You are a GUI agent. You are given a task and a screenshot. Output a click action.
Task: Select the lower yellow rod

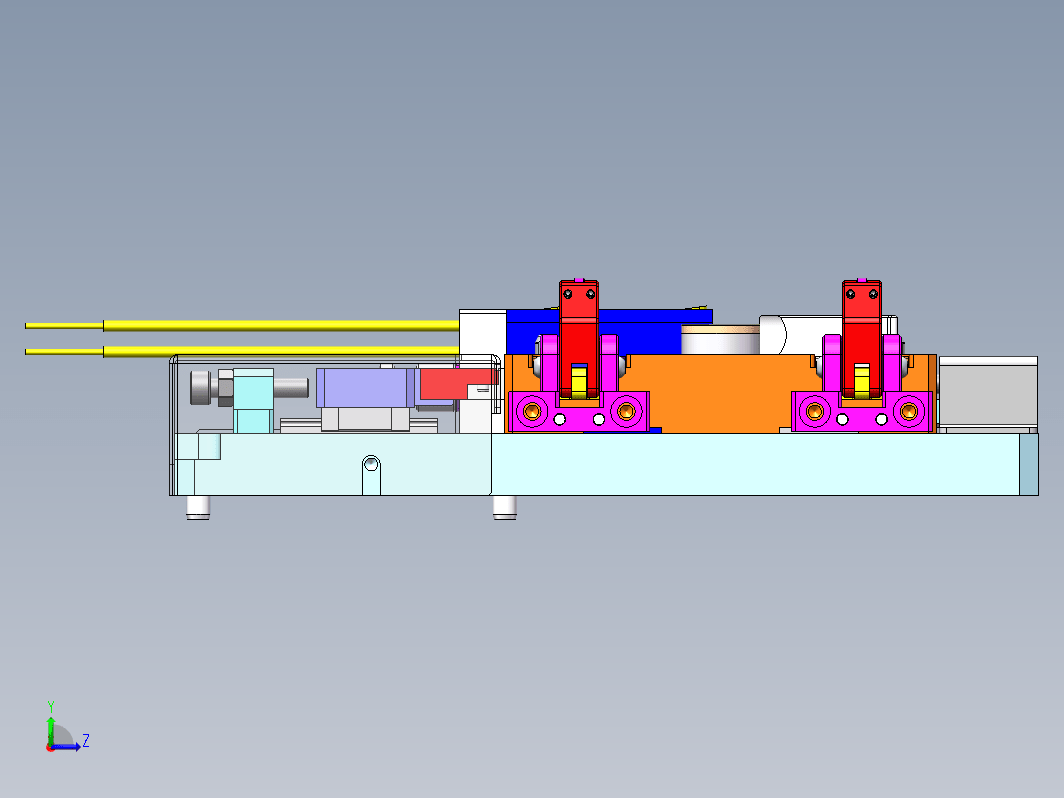click(242, 351)
